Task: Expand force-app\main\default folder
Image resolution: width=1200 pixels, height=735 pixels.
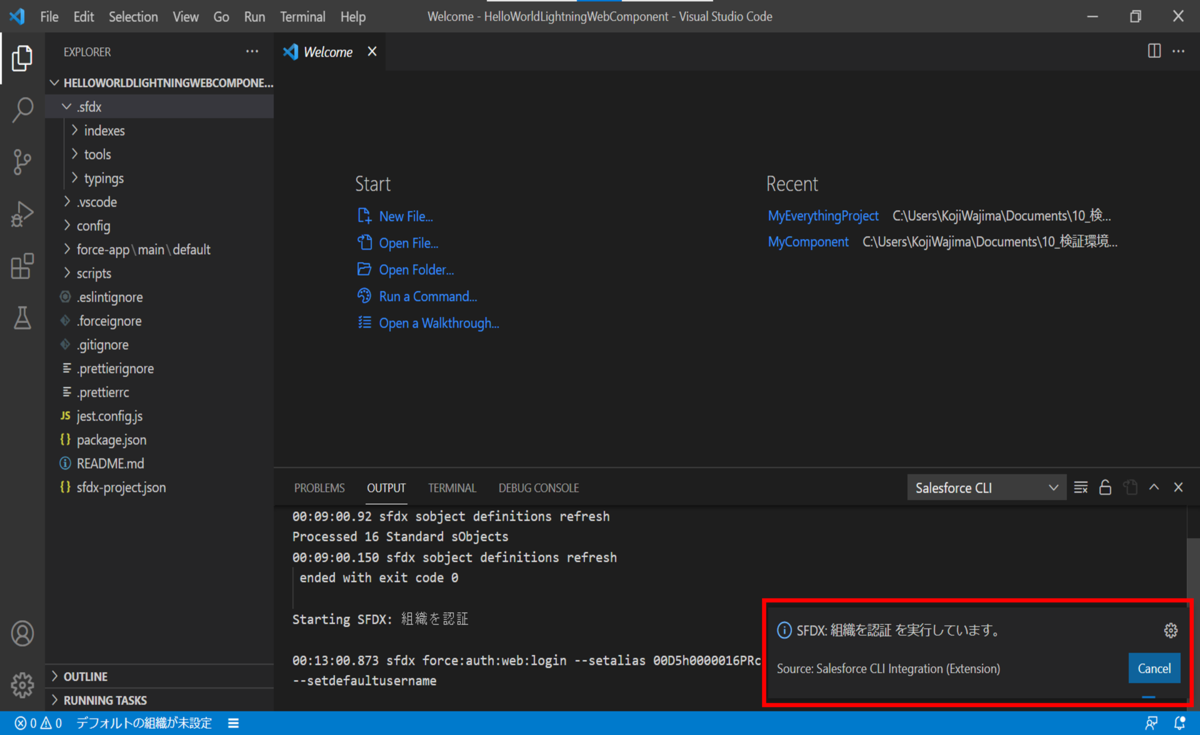Action: point(160,250)
